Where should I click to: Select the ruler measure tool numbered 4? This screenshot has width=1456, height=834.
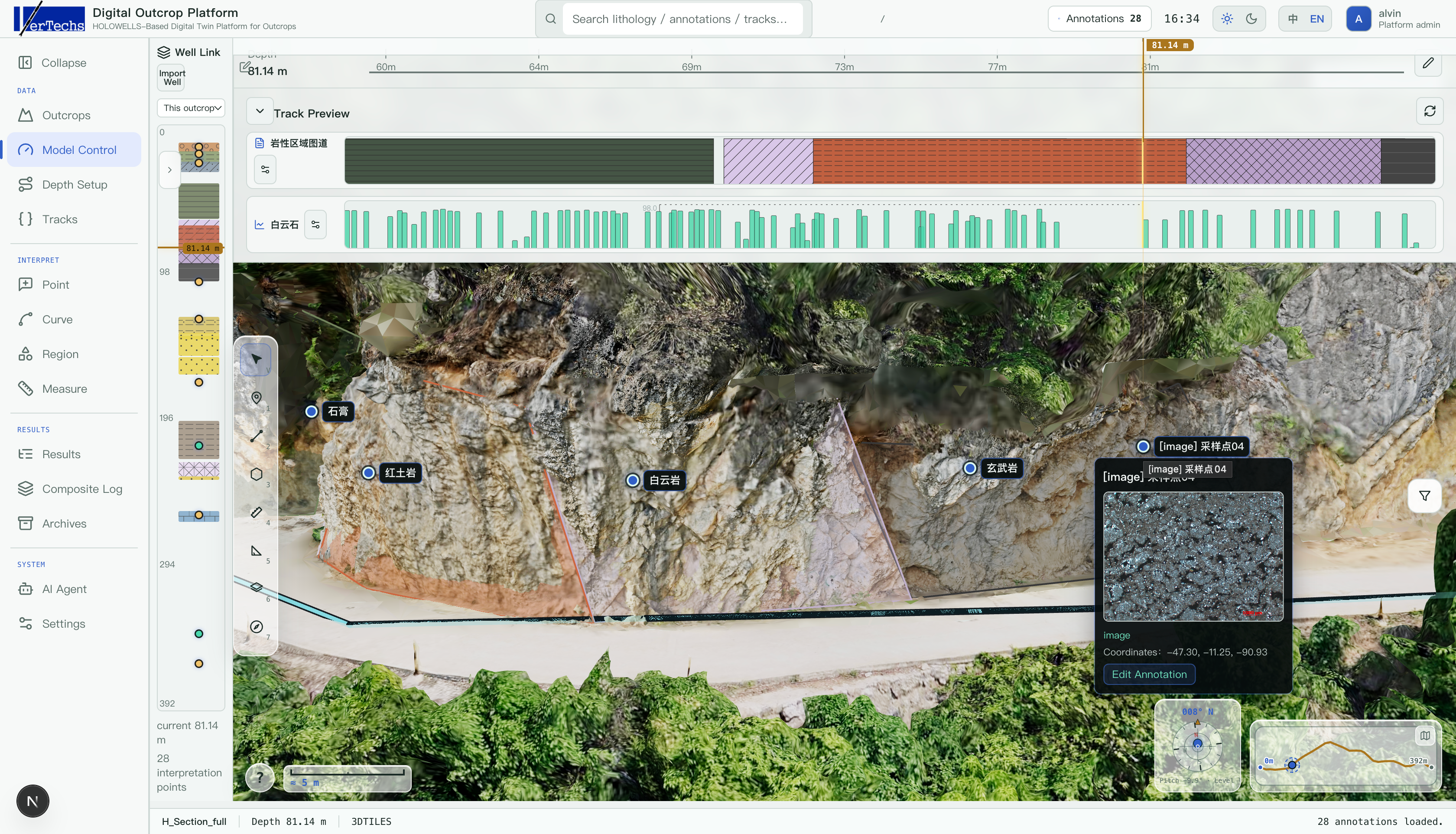click(256, 512)
